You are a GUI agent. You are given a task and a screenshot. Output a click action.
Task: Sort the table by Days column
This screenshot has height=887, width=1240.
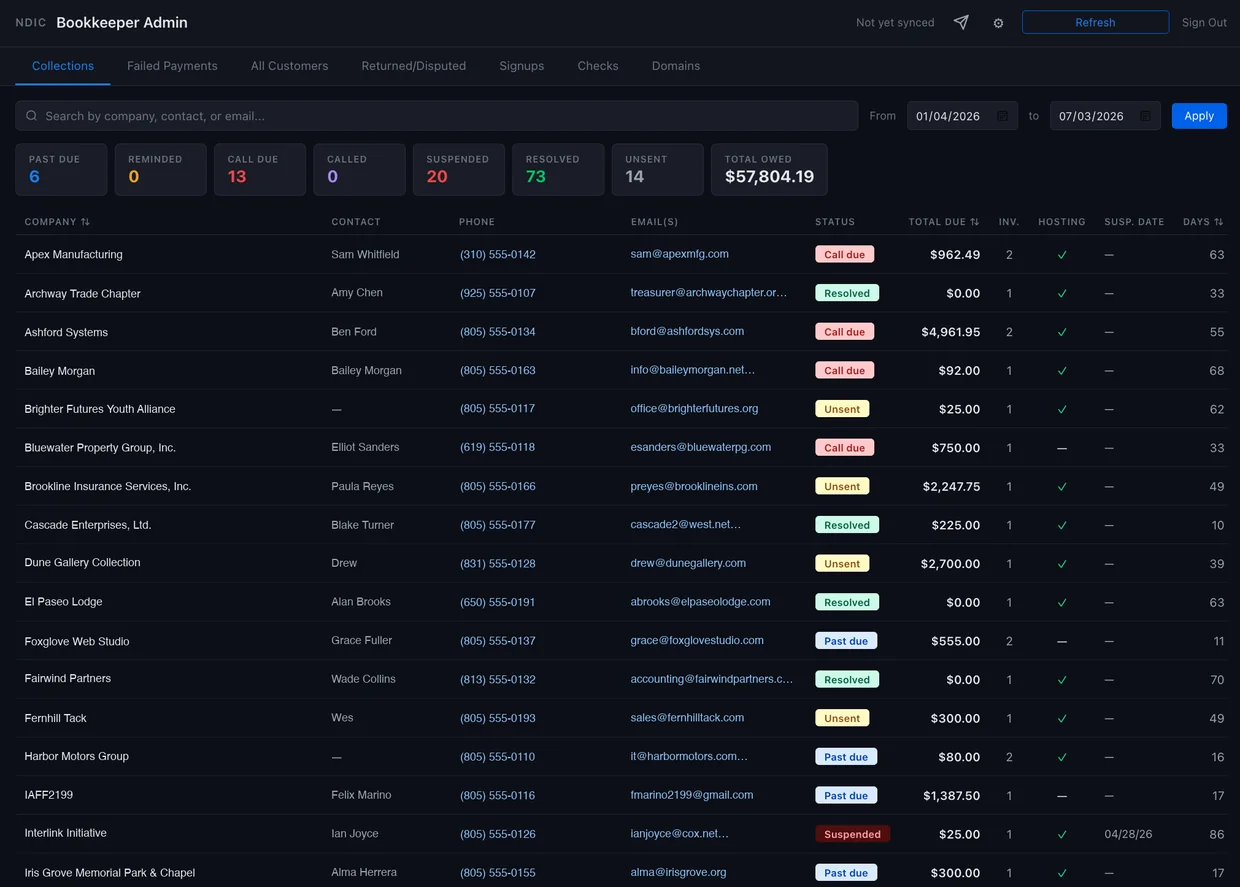point(1203,222)
